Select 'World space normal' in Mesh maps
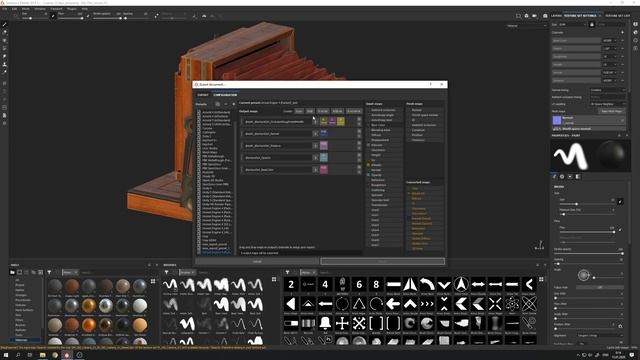Screen dimensions: 640x360 click(x=424, y=115)
